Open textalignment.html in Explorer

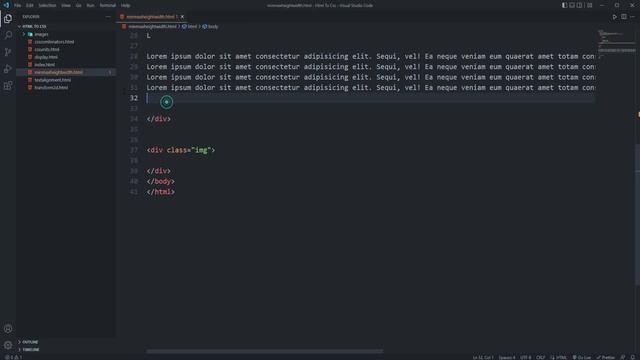click(x=53, y=80)
